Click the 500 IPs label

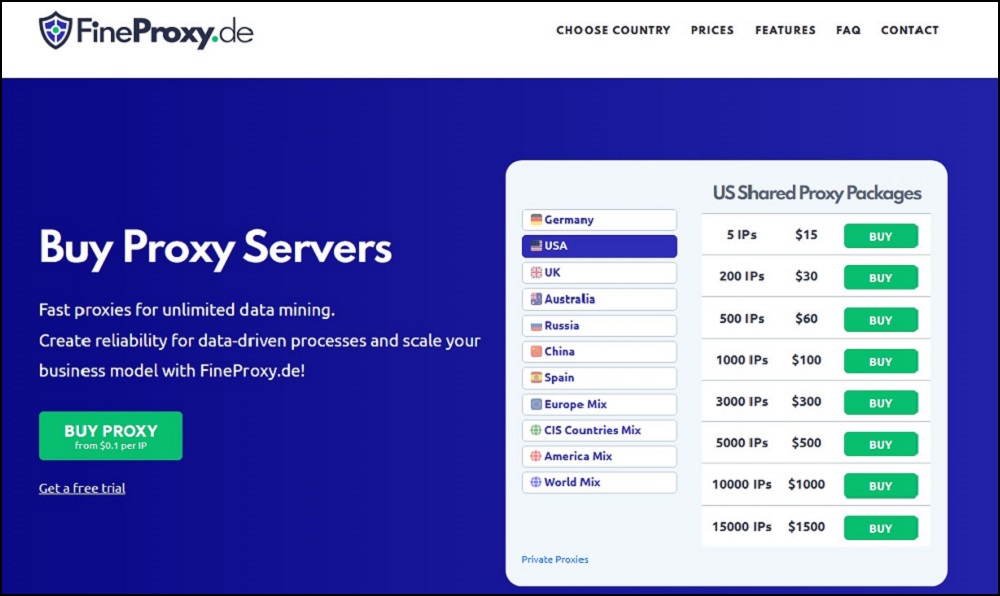coord(742,318)
